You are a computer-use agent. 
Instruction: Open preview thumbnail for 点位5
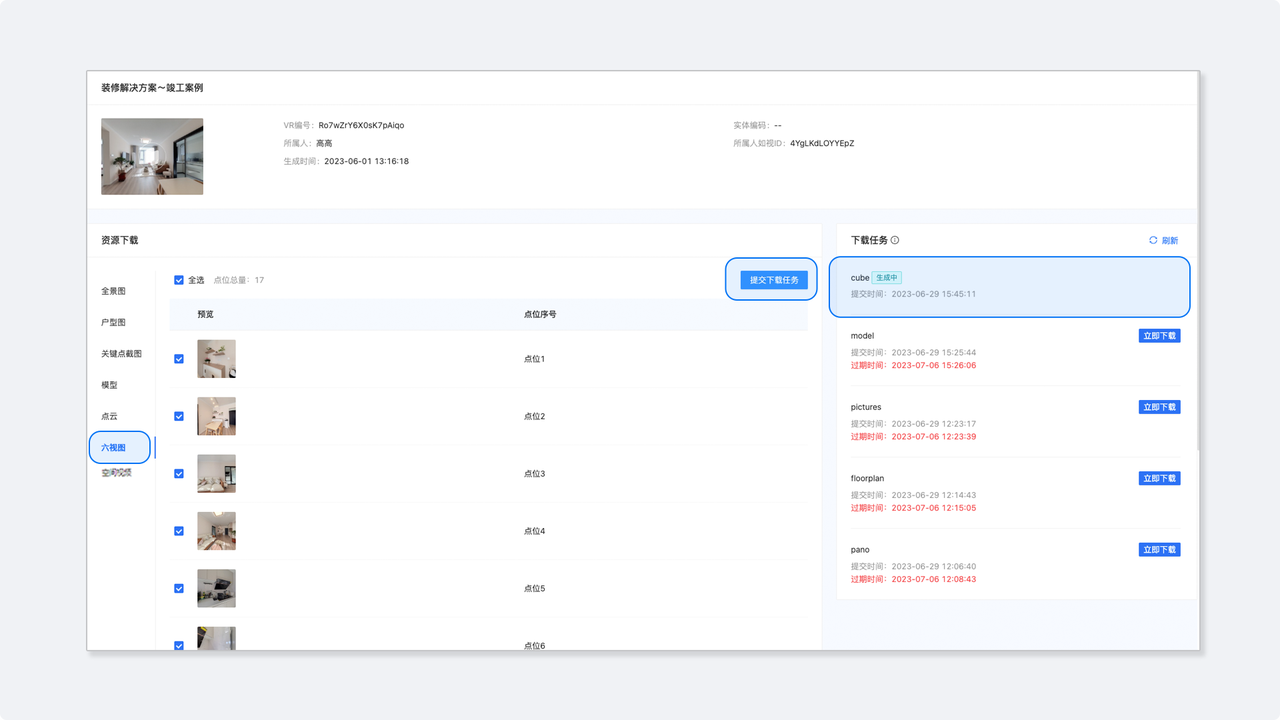coord(216,589)
